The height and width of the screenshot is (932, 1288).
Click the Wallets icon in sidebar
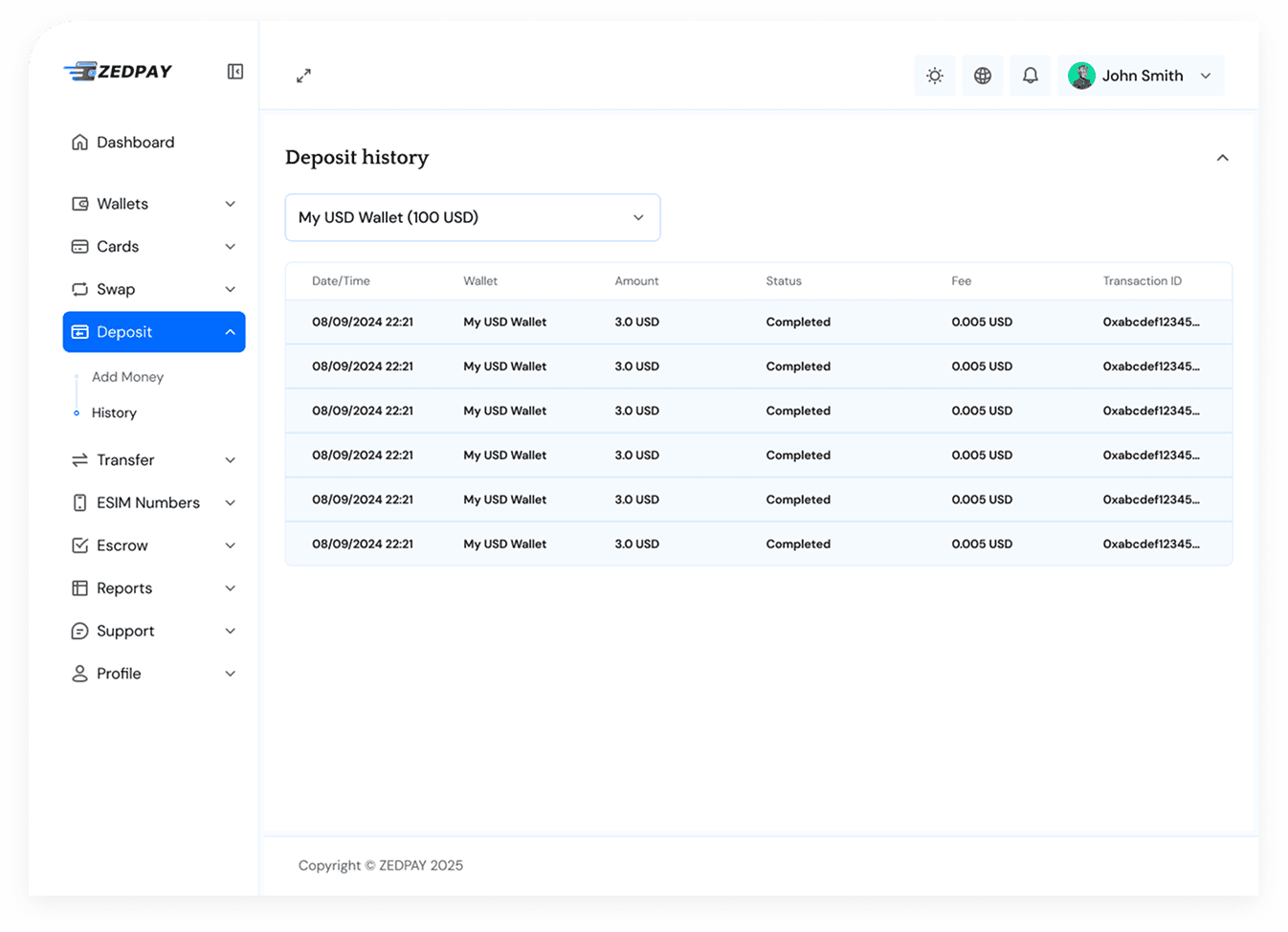click(x=80, y=204)
